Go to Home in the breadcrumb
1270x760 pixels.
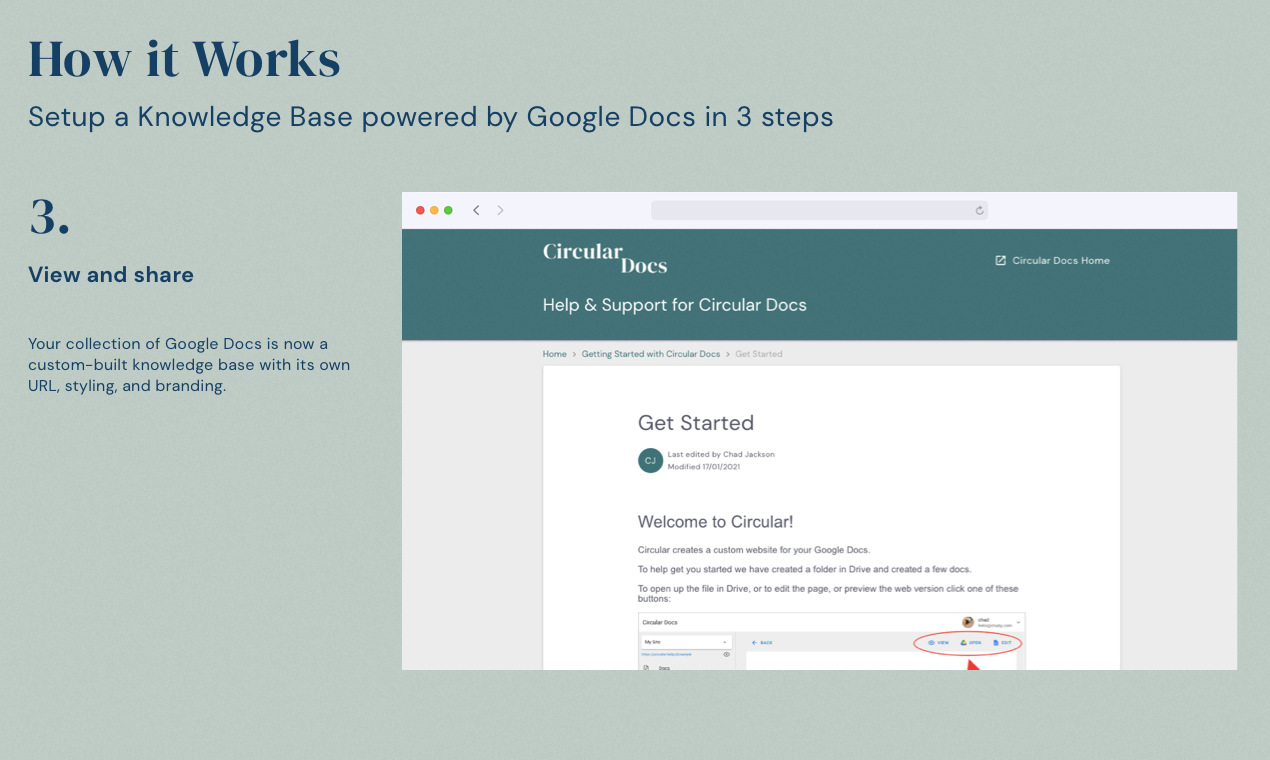point(554,354)
